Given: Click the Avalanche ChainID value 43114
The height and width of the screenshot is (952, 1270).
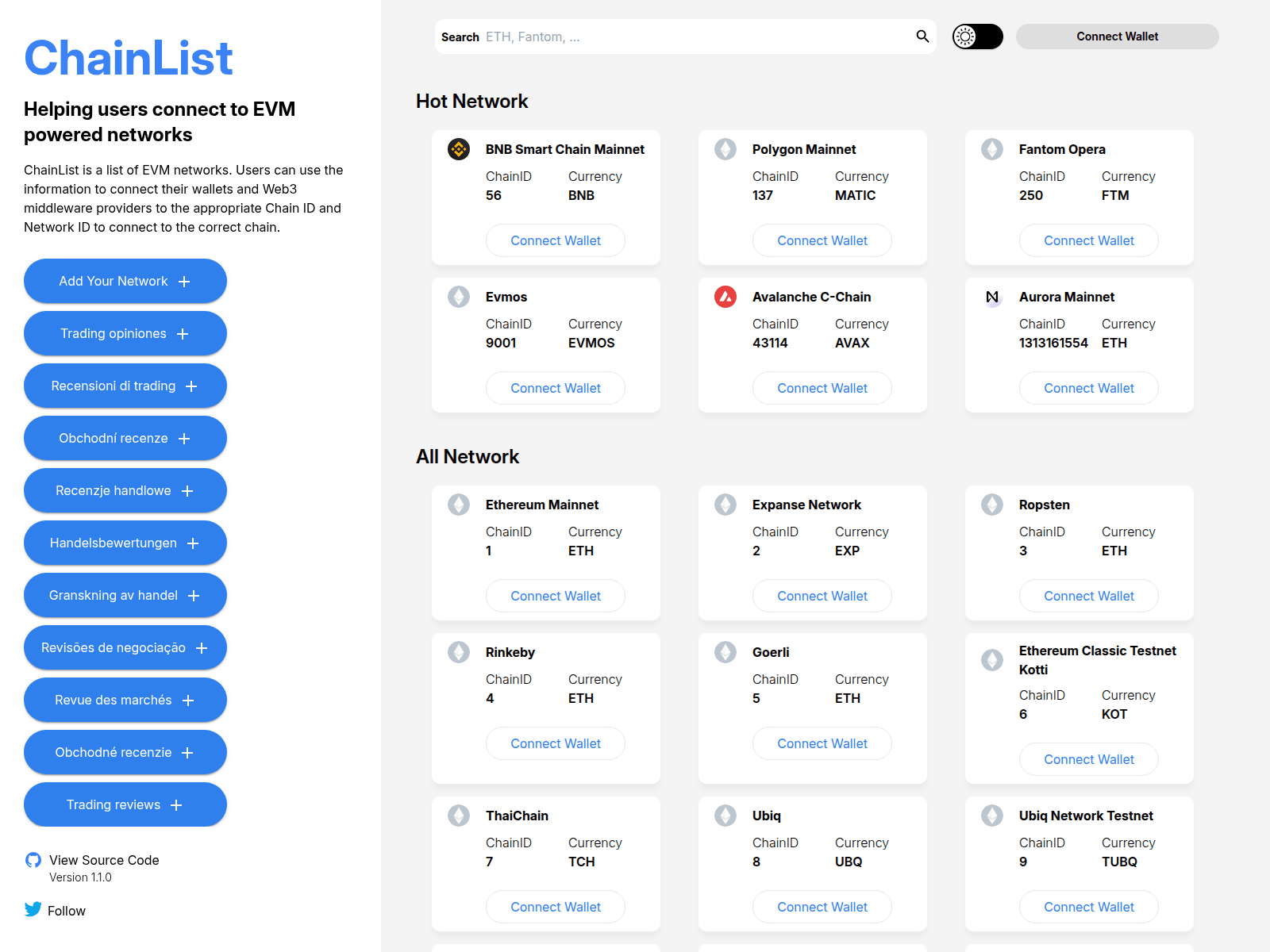Looking at the screenshot, I should point(770,343).
